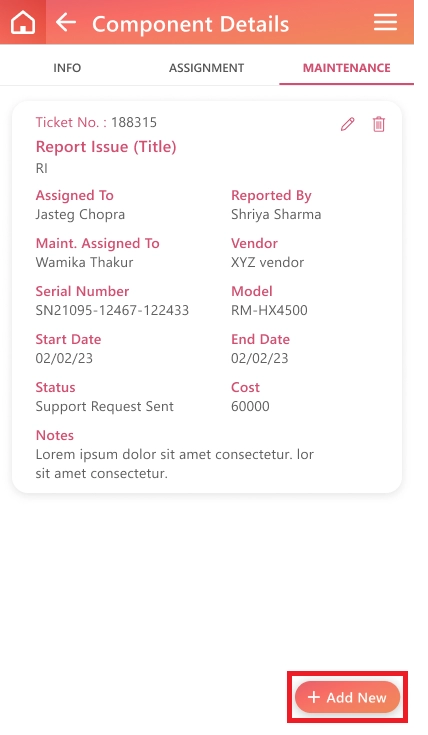The width and height of the screenshot is (428, 735).
Task: Tap the home icon in header
Action: click(x=23, y=22)
